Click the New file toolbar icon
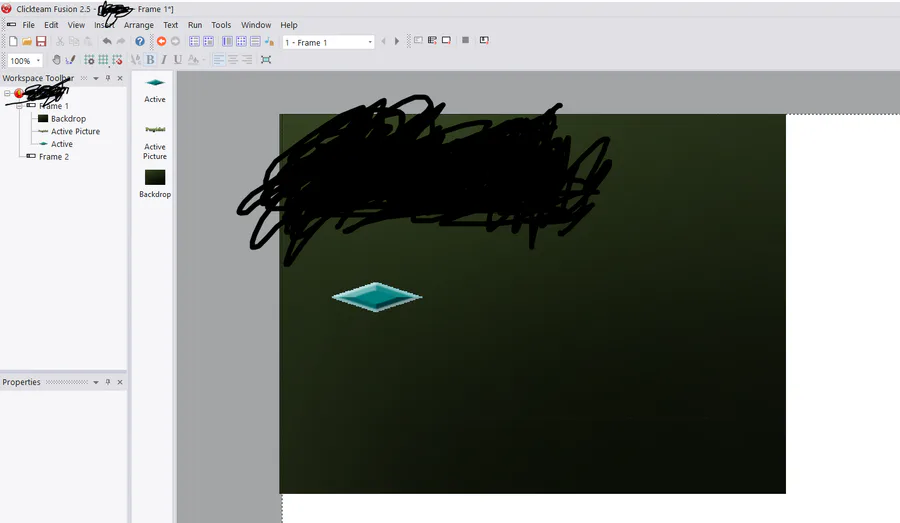 [x=13, y=41]
